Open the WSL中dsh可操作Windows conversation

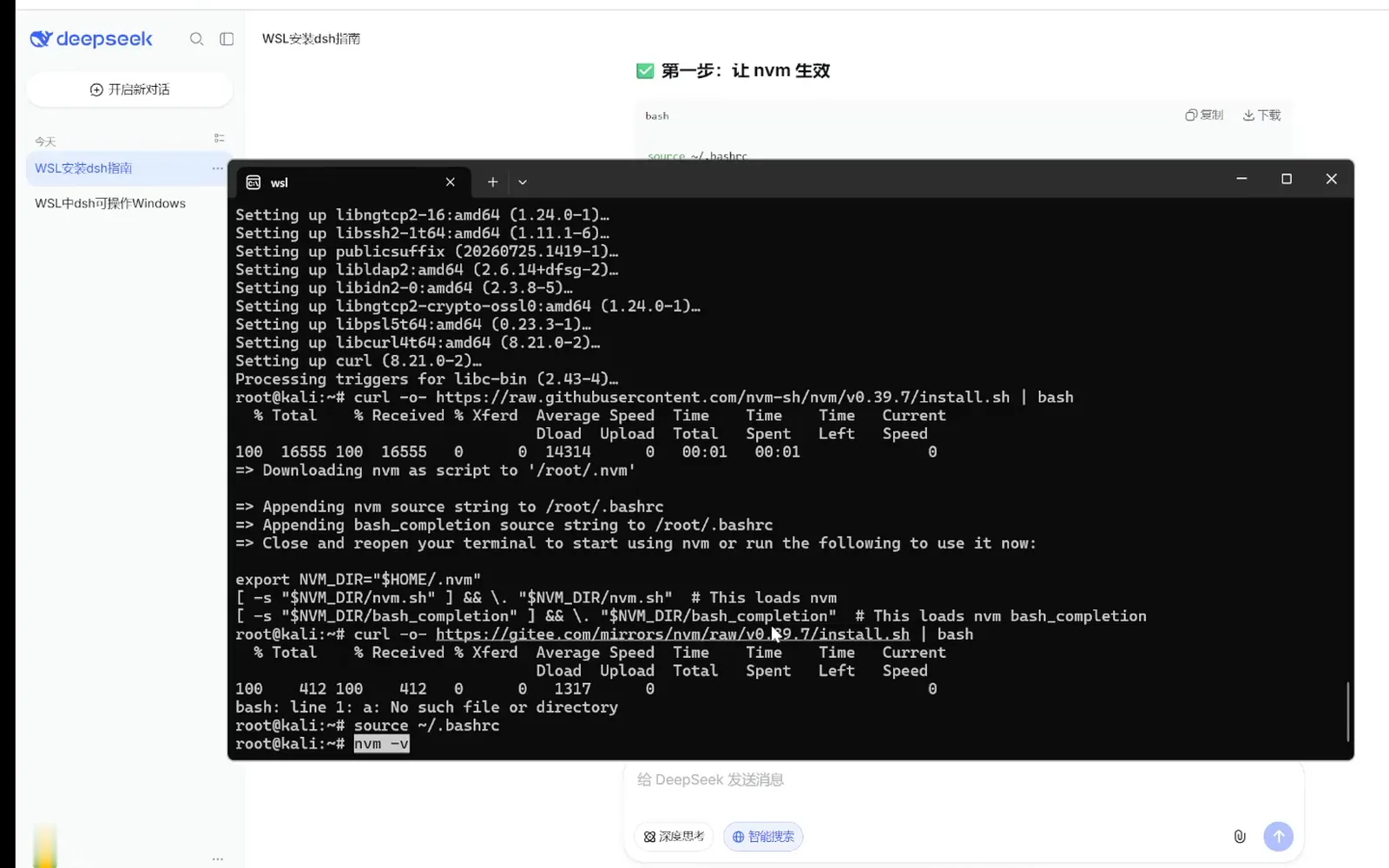click(x=110, y=203)
